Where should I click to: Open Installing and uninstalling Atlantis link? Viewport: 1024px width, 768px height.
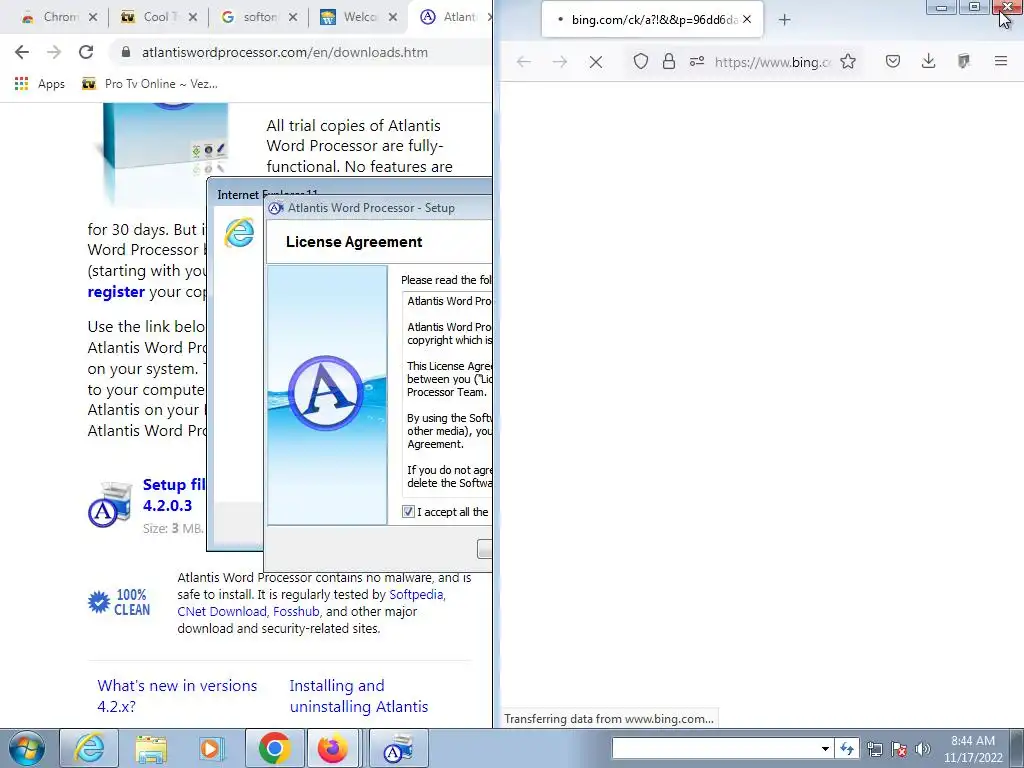pos(359,696)
